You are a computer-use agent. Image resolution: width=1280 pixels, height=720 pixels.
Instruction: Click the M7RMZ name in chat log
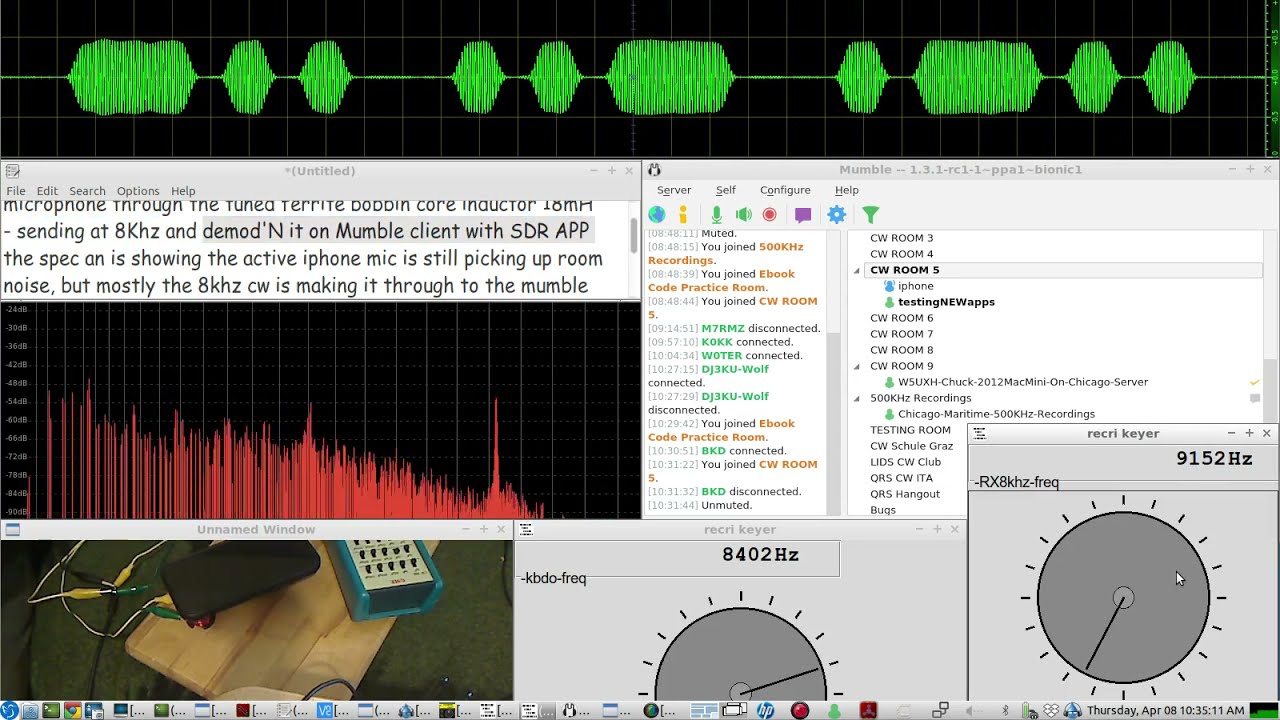click(x=723, y=328)
